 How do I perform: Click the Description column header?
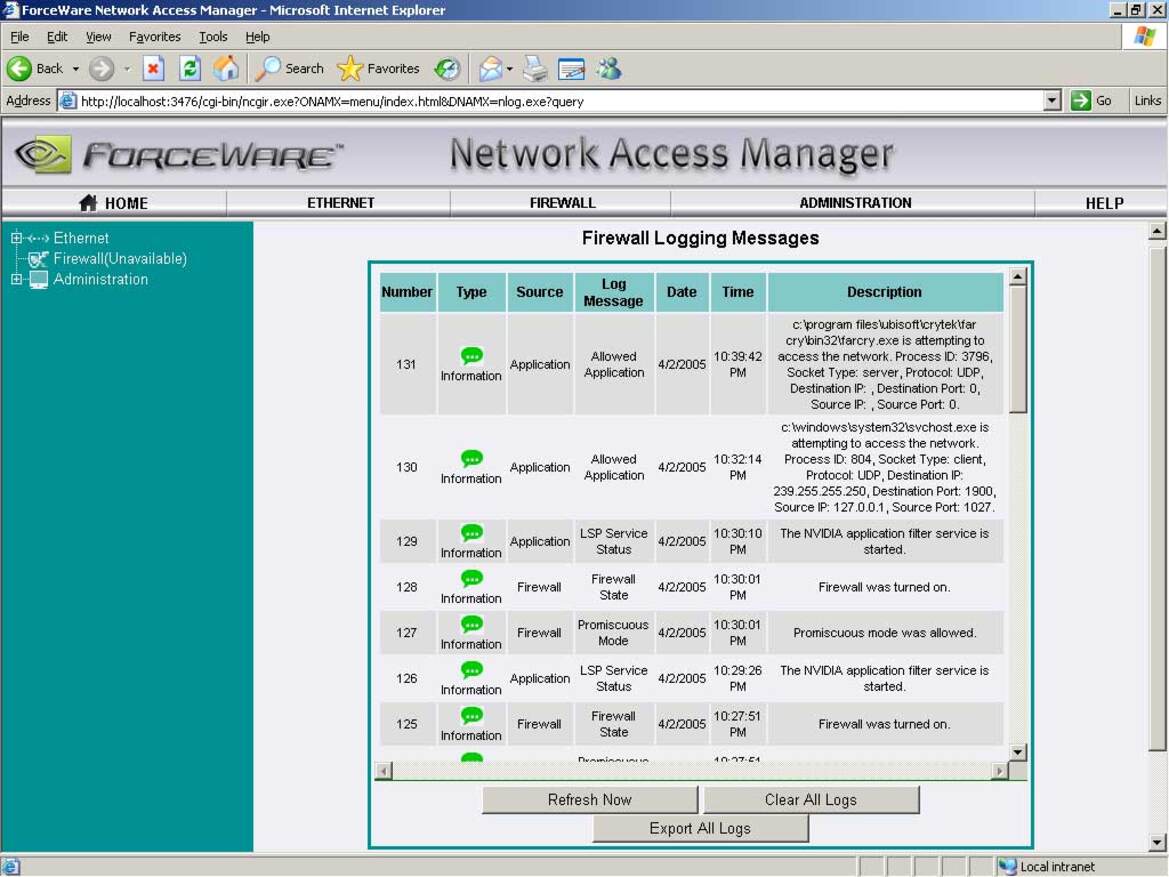885,292
